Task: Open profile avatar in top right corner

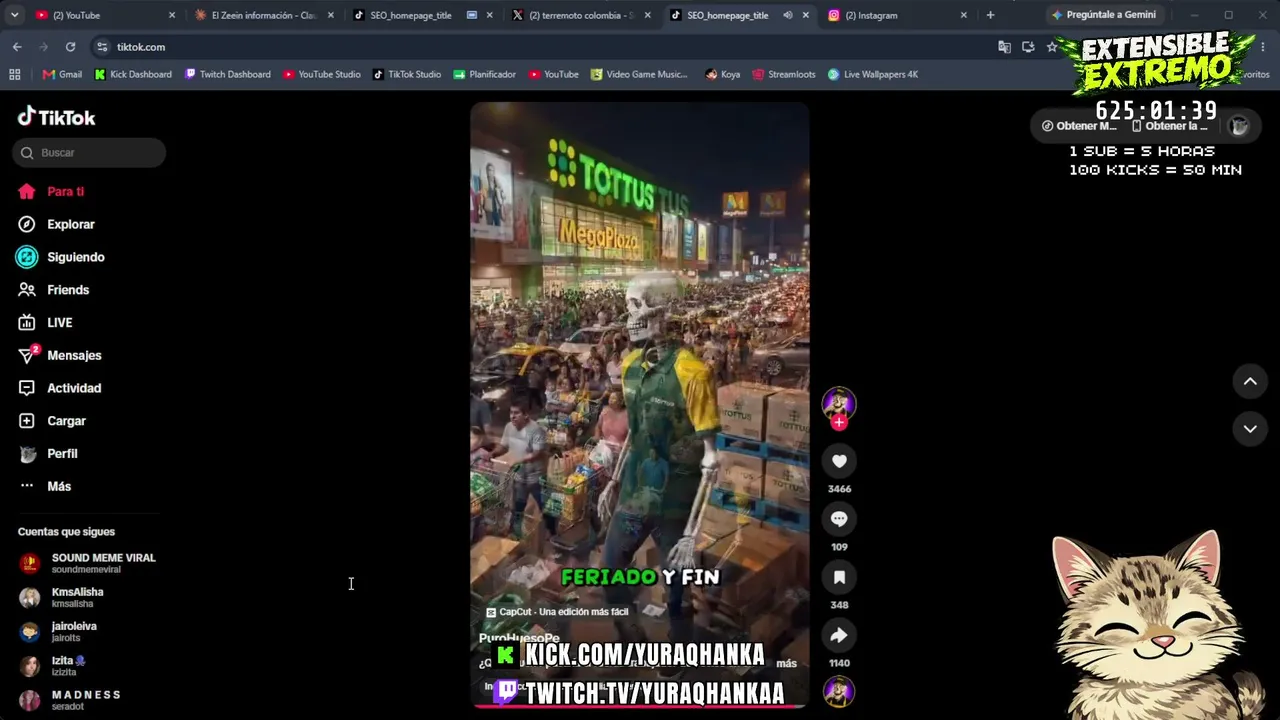Action: pos(1239,125)
